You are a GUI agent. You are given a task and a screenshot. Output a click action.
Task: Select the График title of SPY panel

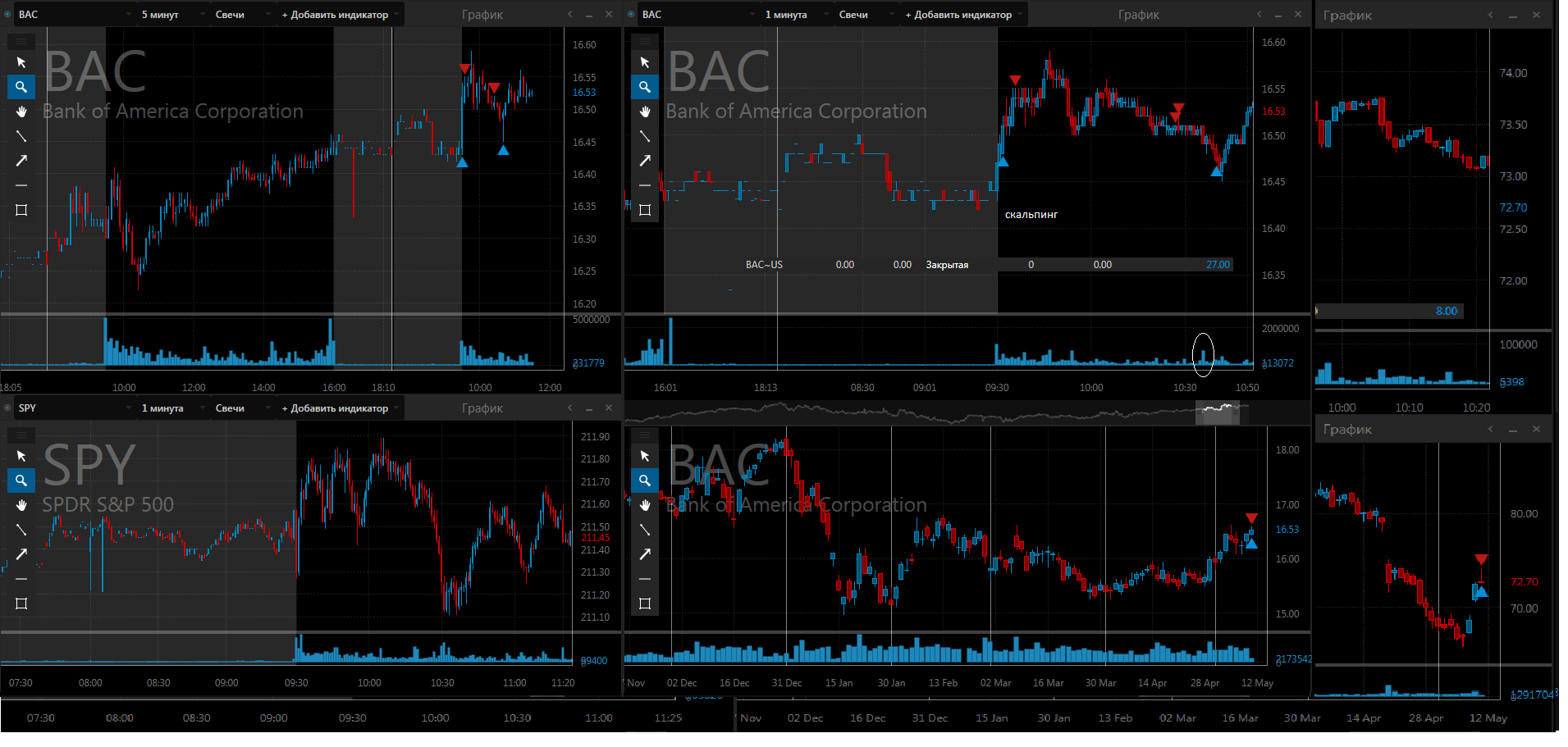pos(482,408)
